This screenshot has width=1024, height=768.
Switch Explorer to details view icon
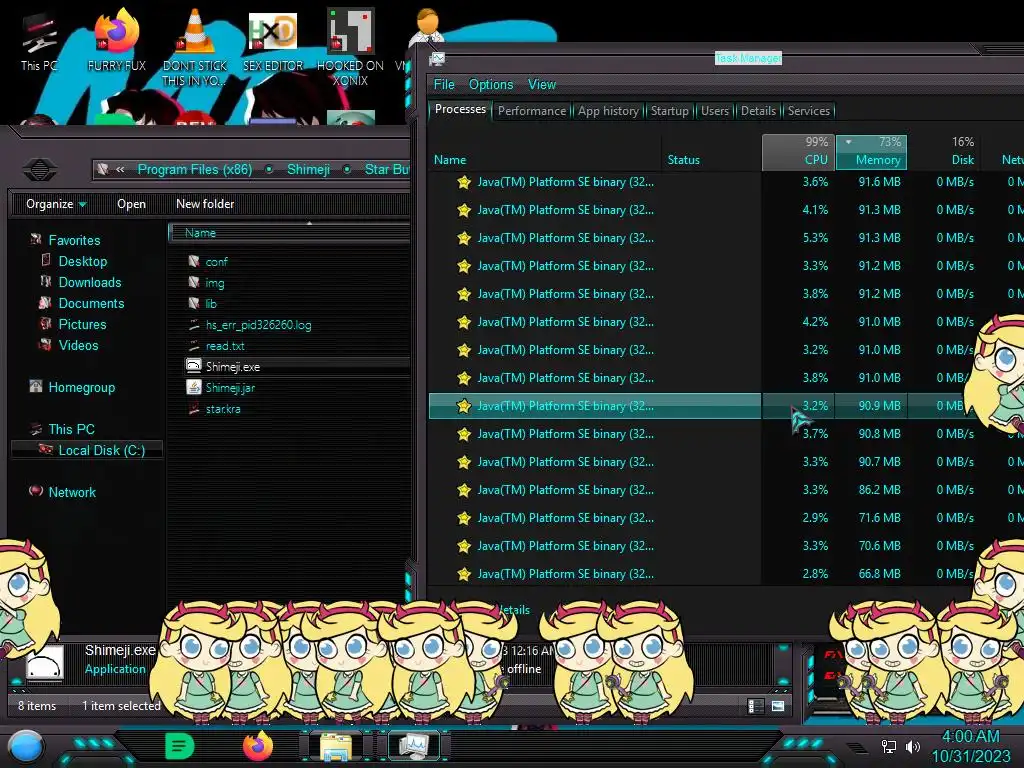pyautogui.click(x=756, y=706)
